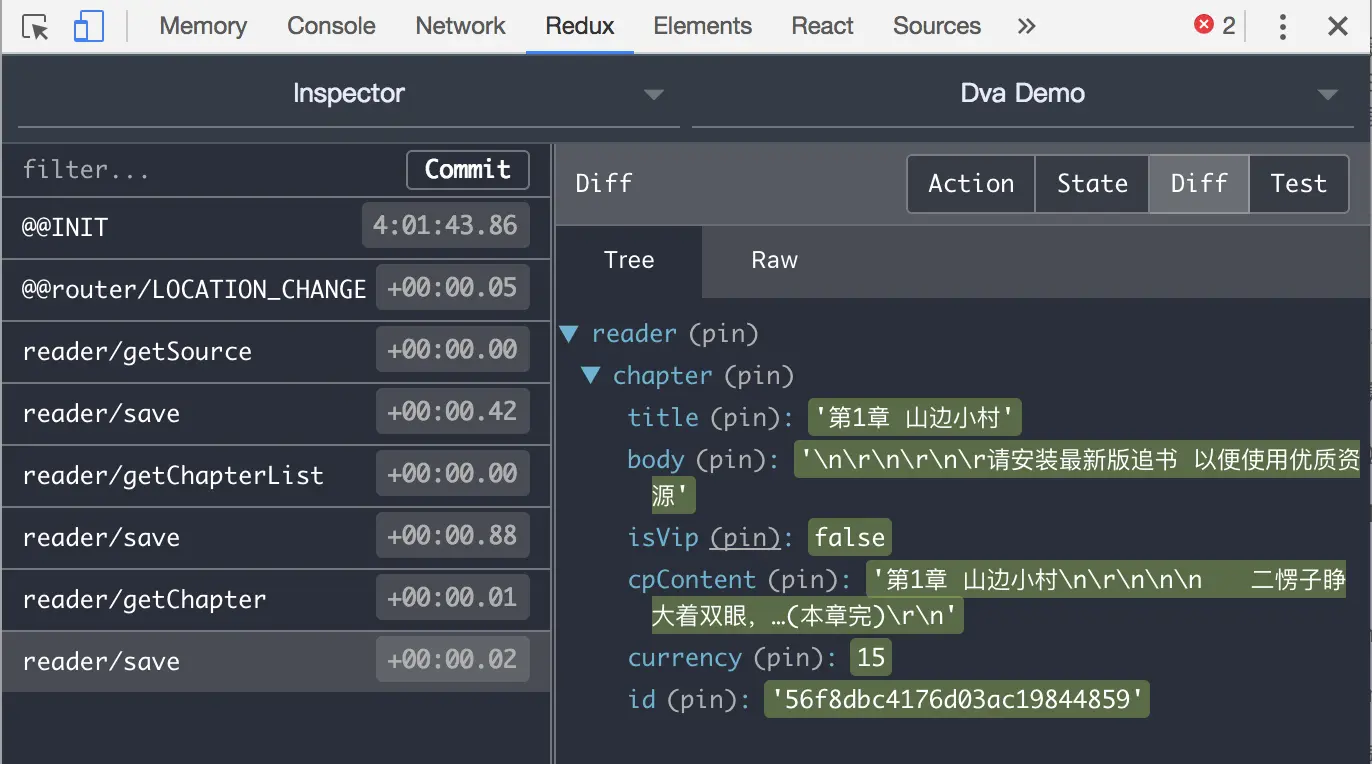Click the title value '第1章 山边小村'
The width and height of the screenshot is (1372, 764).
[x=915, y=418]
